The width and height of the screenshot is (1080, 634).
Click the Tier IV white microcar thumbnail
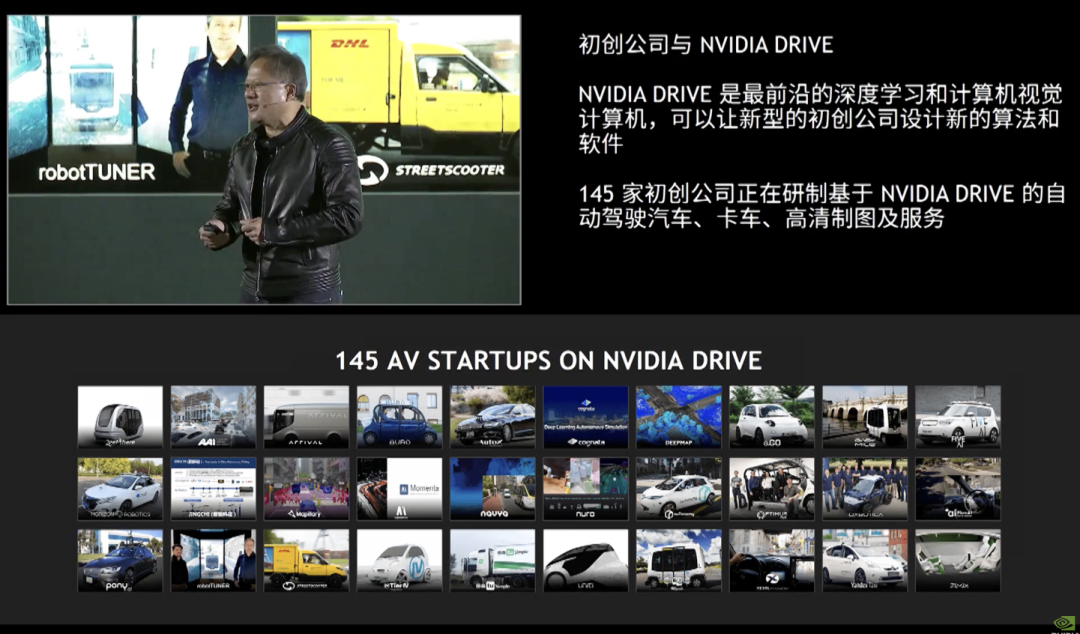399,560
